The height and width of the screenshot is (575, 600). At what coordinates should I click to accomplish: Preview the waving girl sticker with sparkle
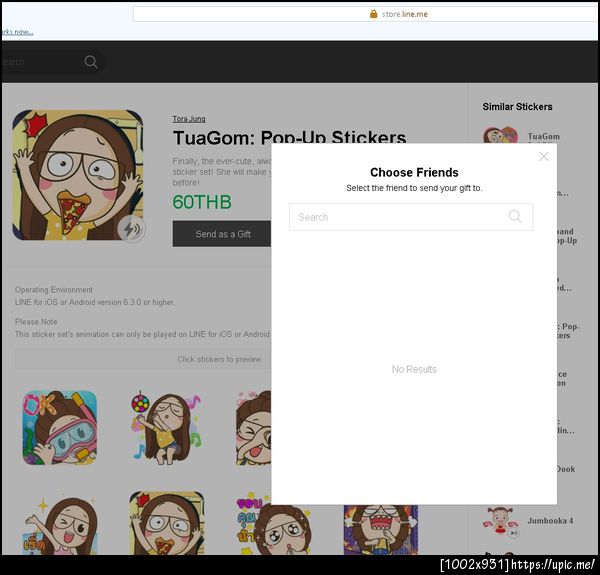[60, 523]
